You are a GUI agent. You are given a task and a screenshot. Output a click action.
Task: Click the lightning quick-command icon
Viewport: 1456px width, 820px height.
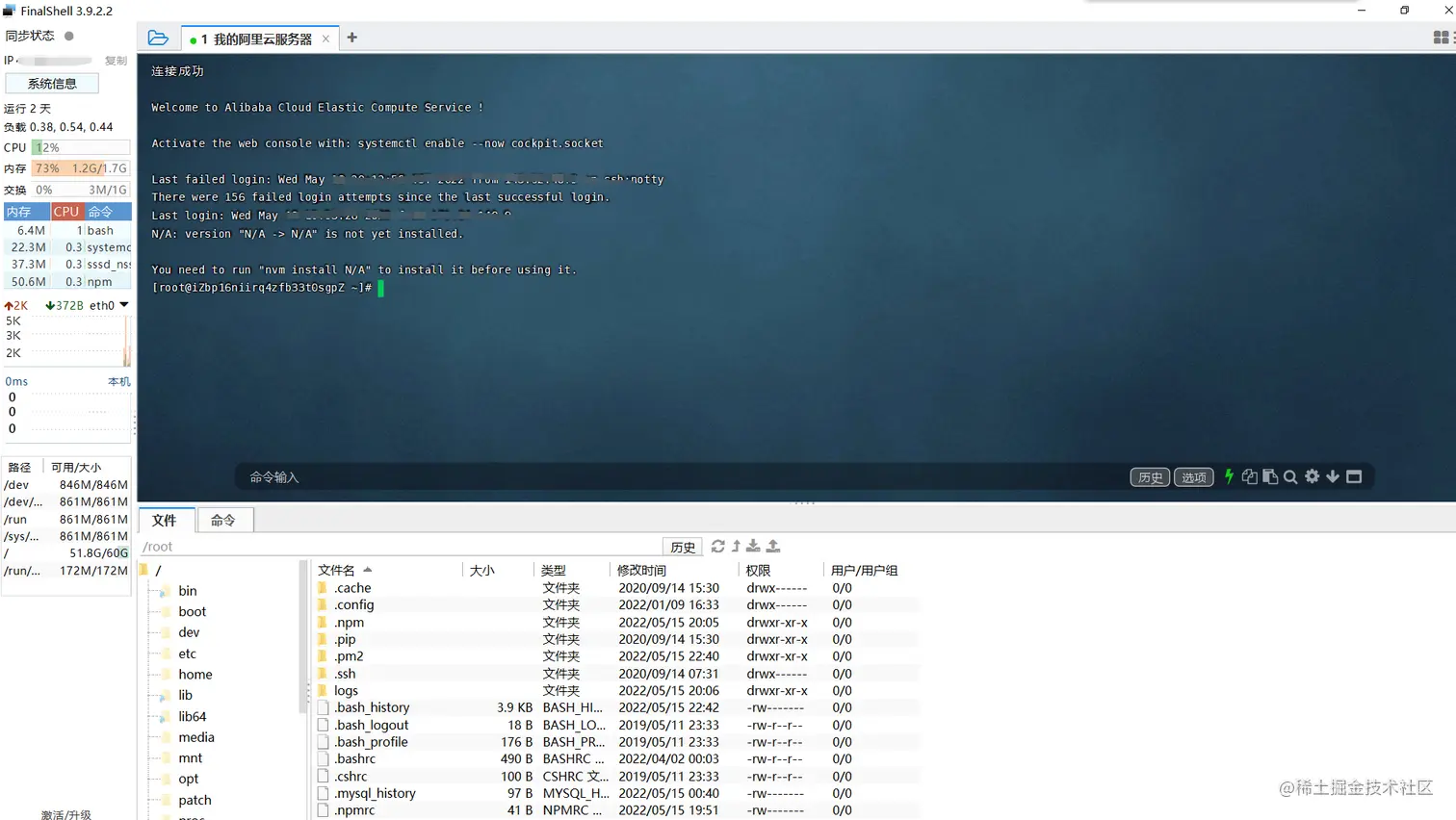click(1229, 476)
